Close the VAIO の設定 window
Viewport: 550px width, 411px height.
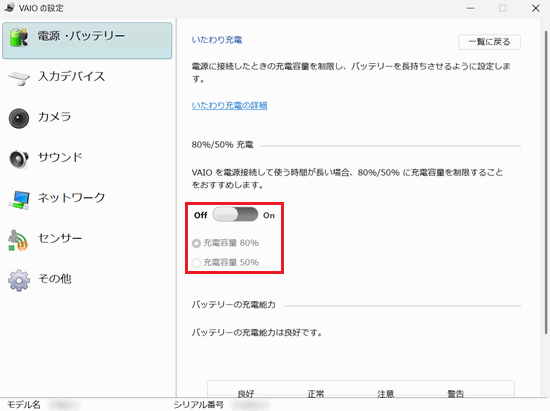[535, 8]
